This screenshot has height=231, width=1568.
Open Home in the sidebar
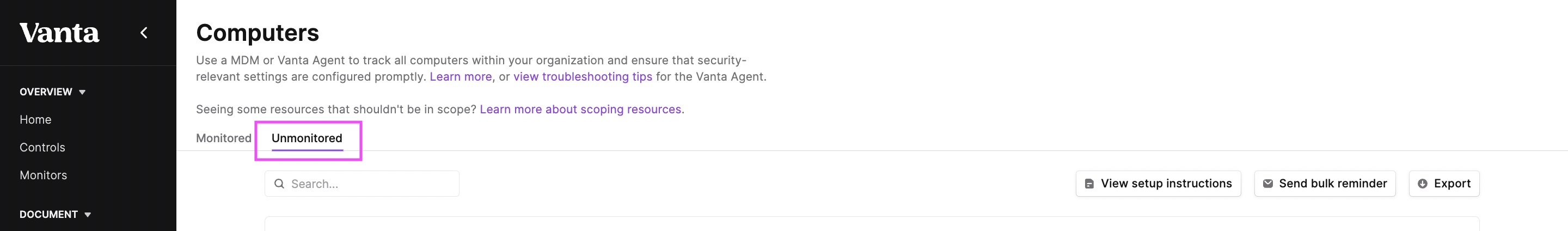[35, 119]
